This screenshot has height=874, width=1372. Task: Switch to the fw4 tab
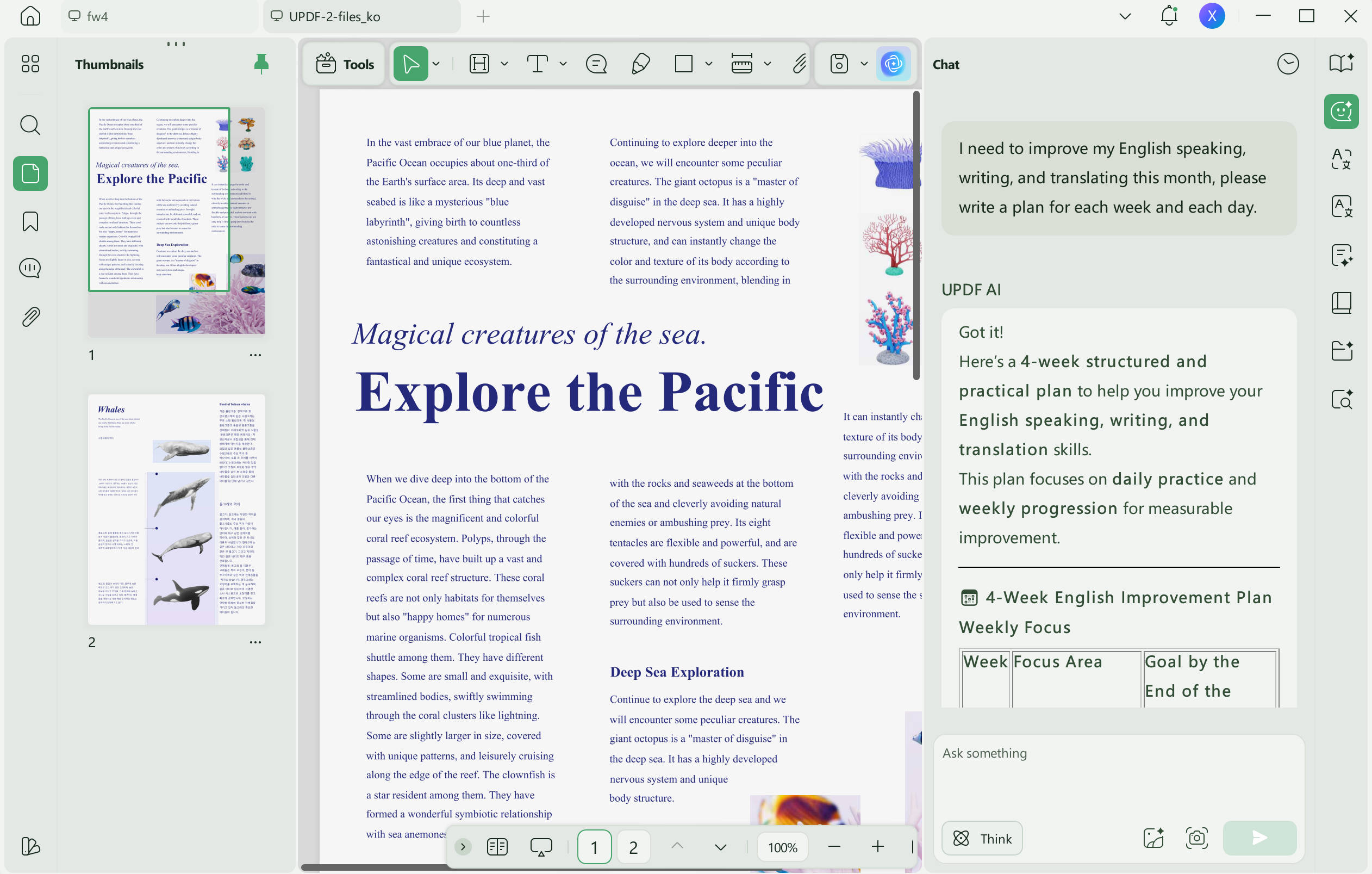click(158, 16)
